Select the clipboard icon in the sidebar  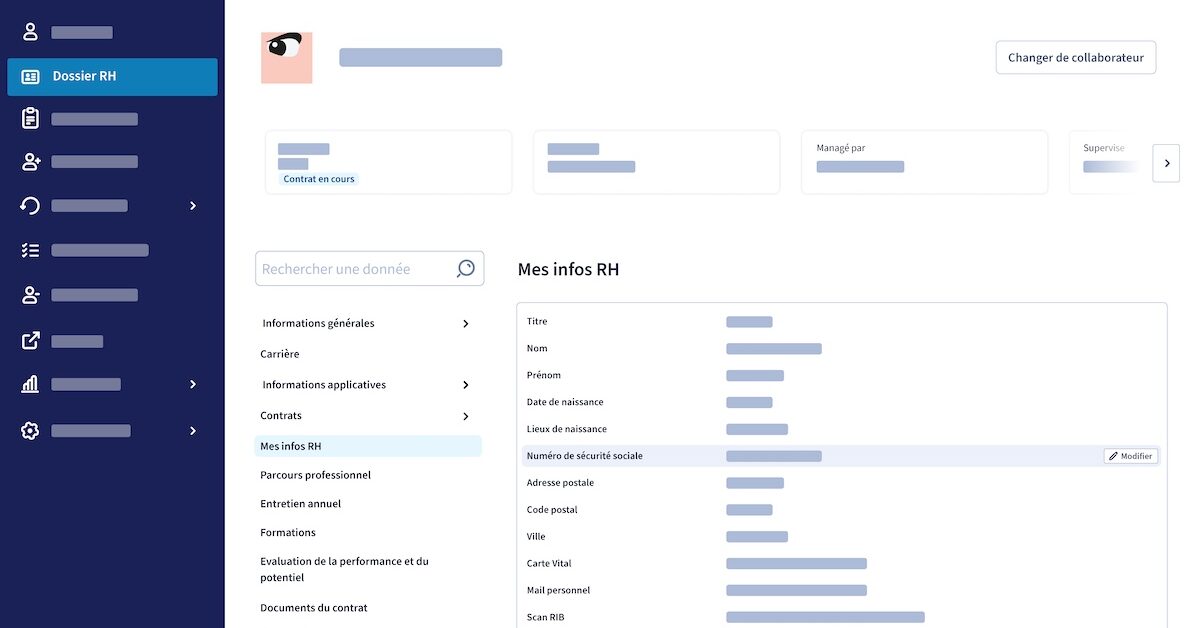[29, 118]
